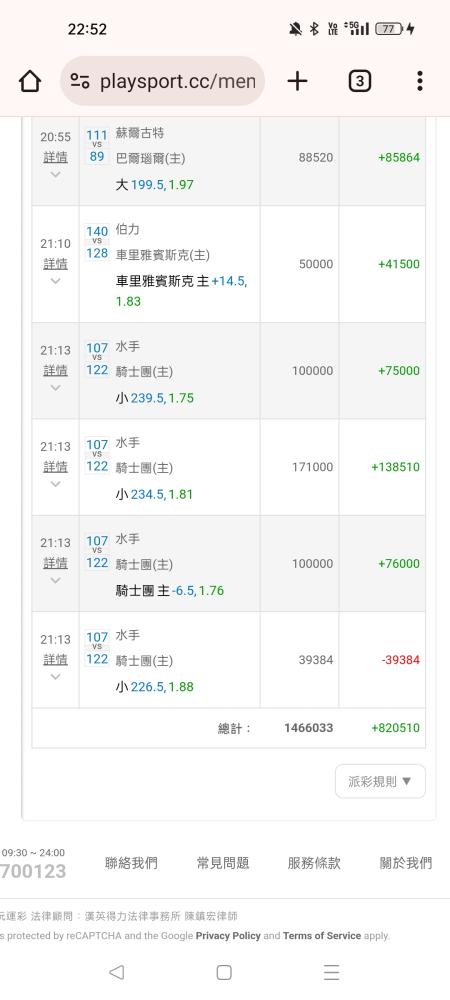This screenshot has height=1000, width=450.
Task: Tap Android back navigation button
Action: click(x=116, y=972)
